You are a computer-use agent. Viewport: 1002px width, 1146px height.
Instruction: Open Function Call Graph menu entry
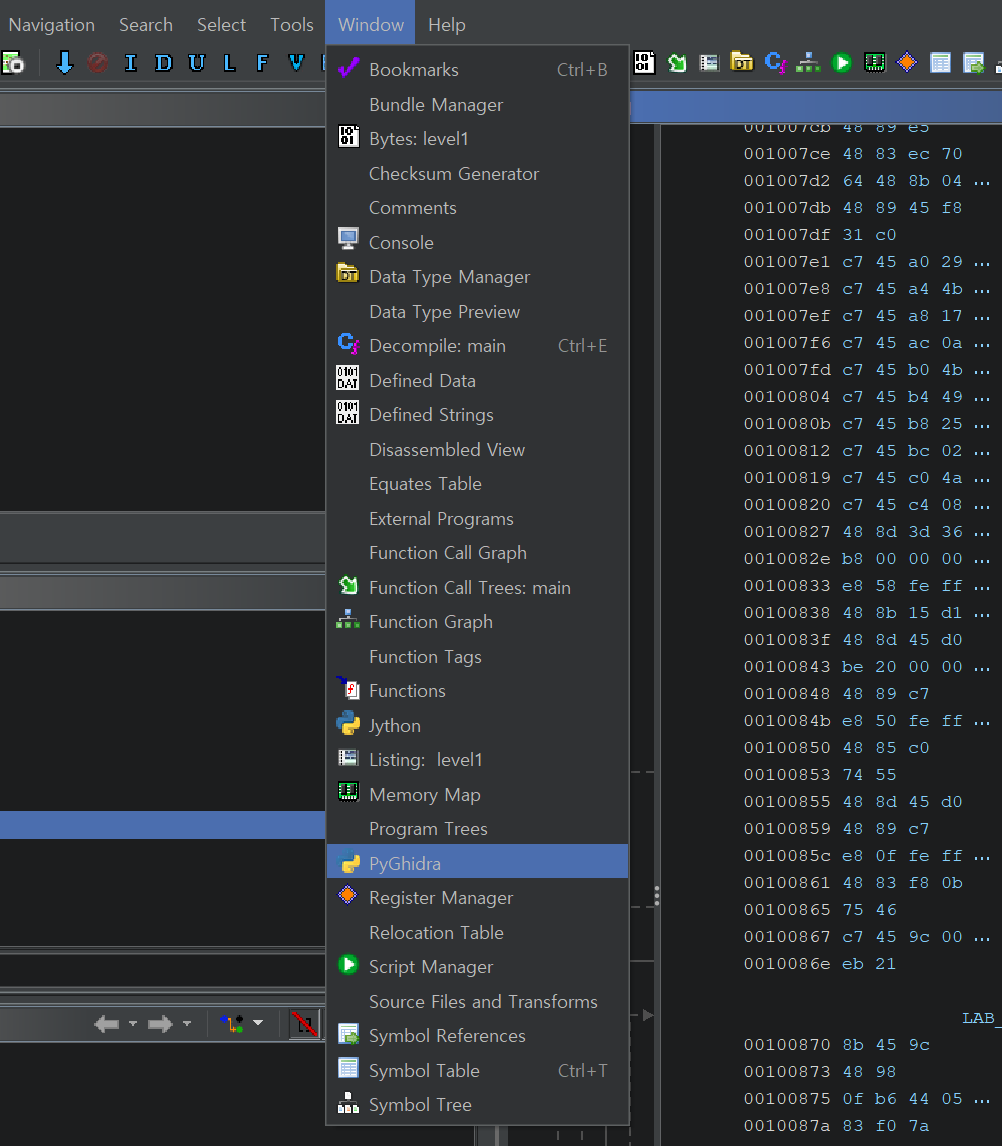[x=477, y=553]
